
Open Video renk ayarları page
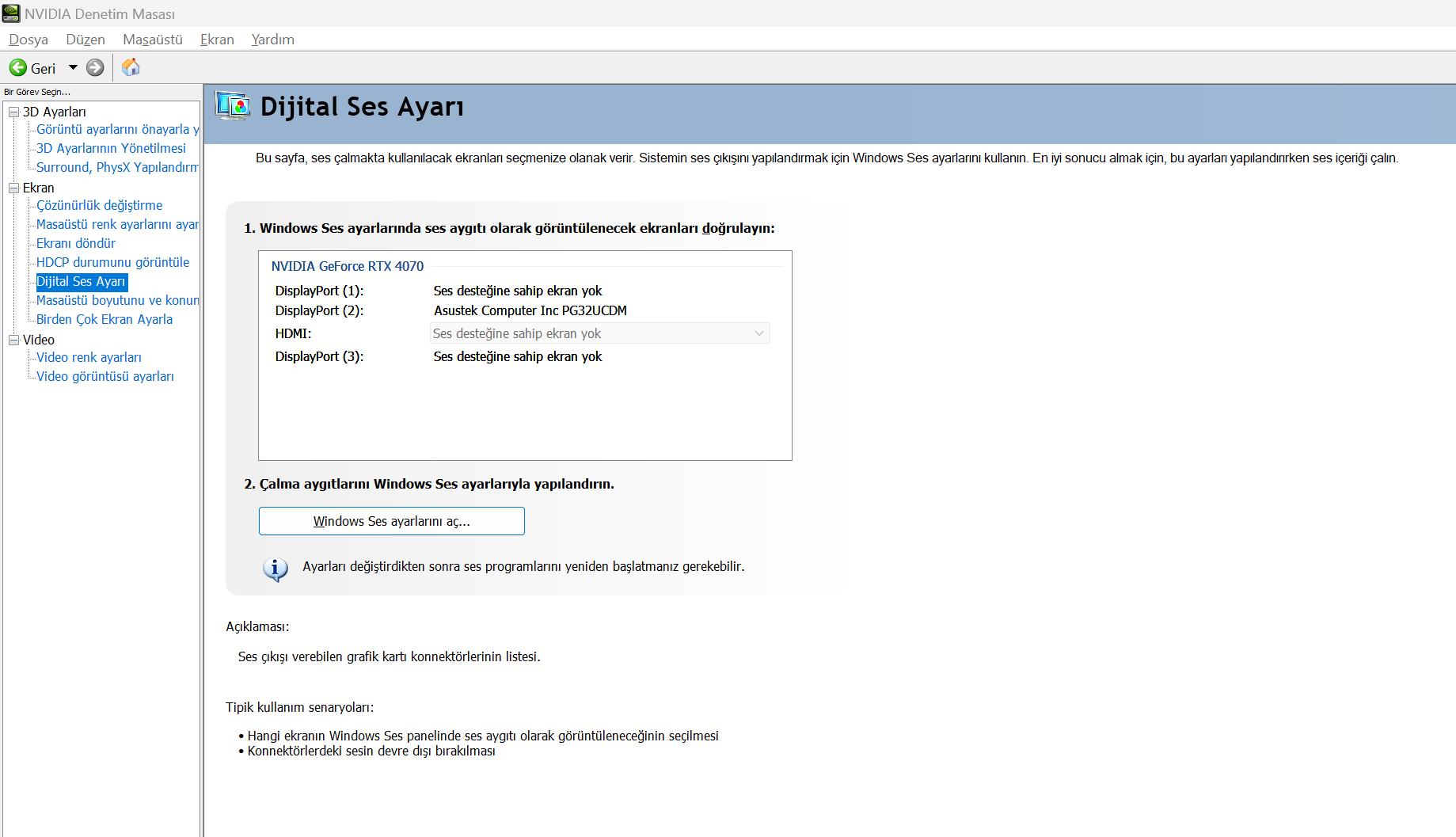(x=89, y=357)
